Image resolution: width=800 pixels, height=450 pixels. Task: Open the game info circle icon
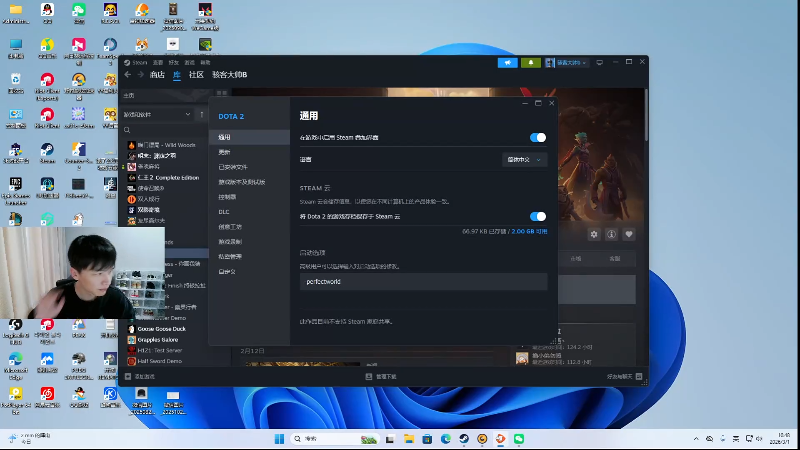(611, 234)
